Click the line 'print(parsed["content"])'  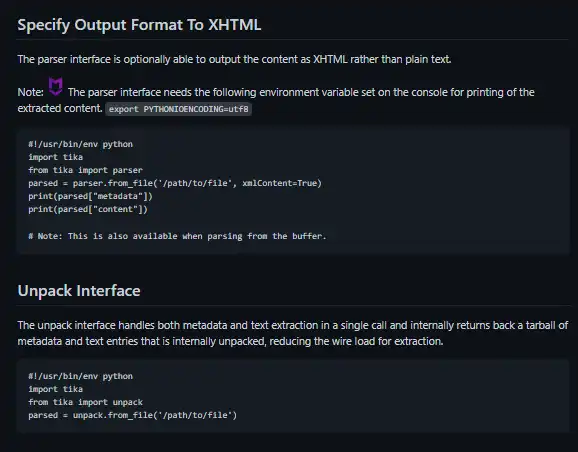pos(88,209)
